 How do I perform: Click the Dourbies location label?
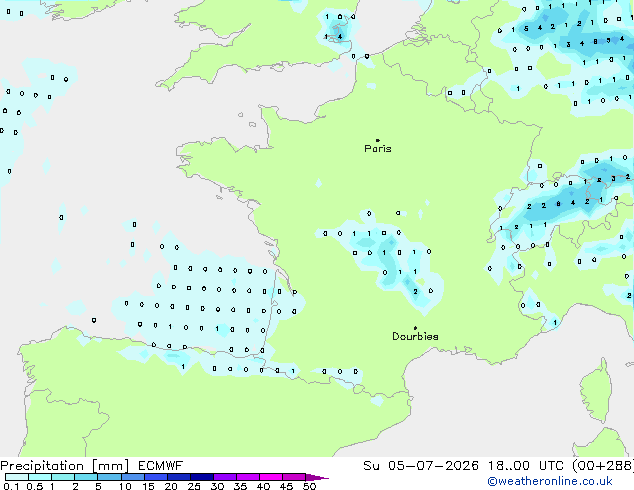point(415,336)
